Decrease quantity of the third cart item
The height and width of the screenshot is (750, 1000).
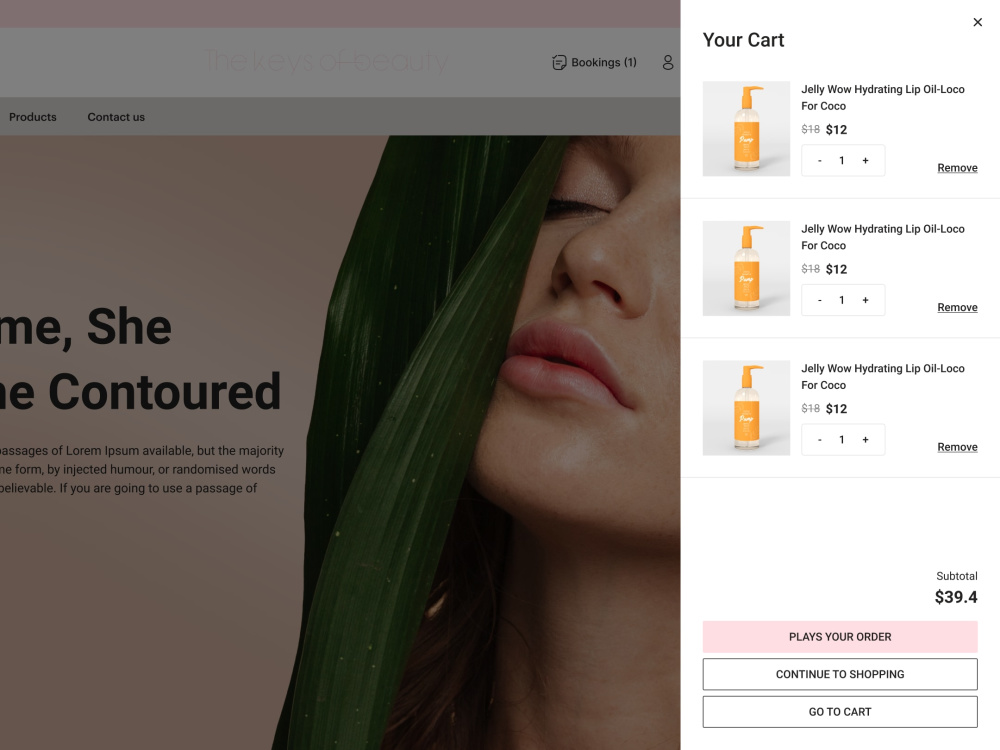820,440
